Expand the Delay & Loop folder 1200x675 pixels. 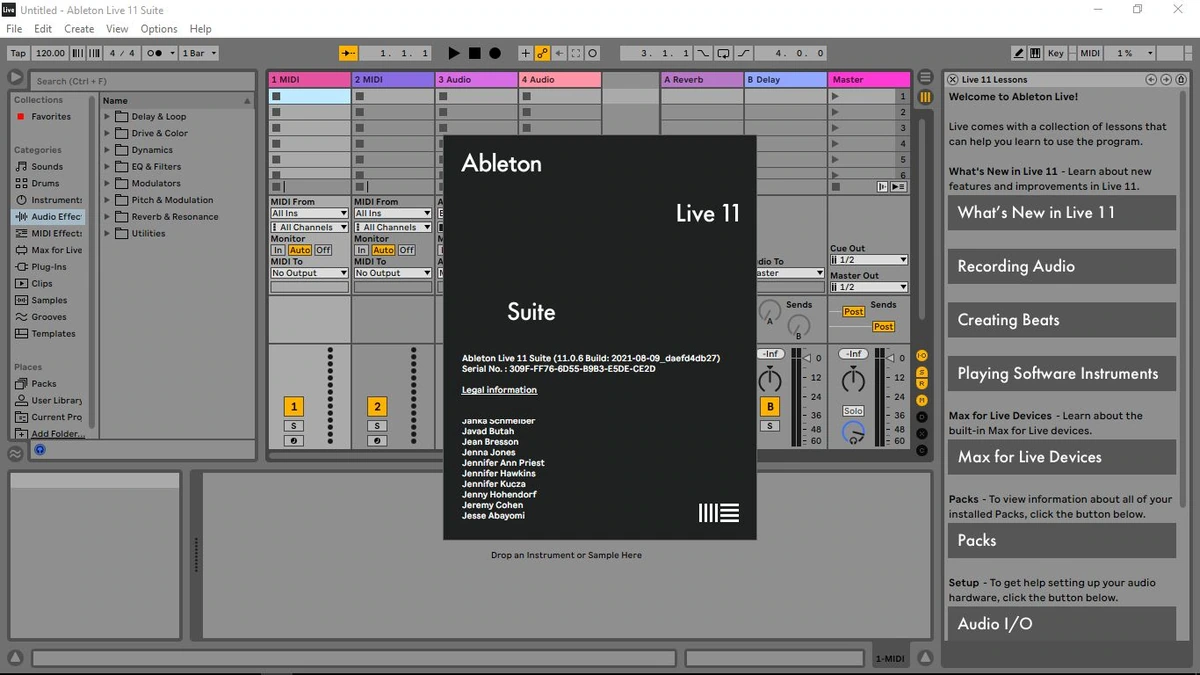(107, 117)
